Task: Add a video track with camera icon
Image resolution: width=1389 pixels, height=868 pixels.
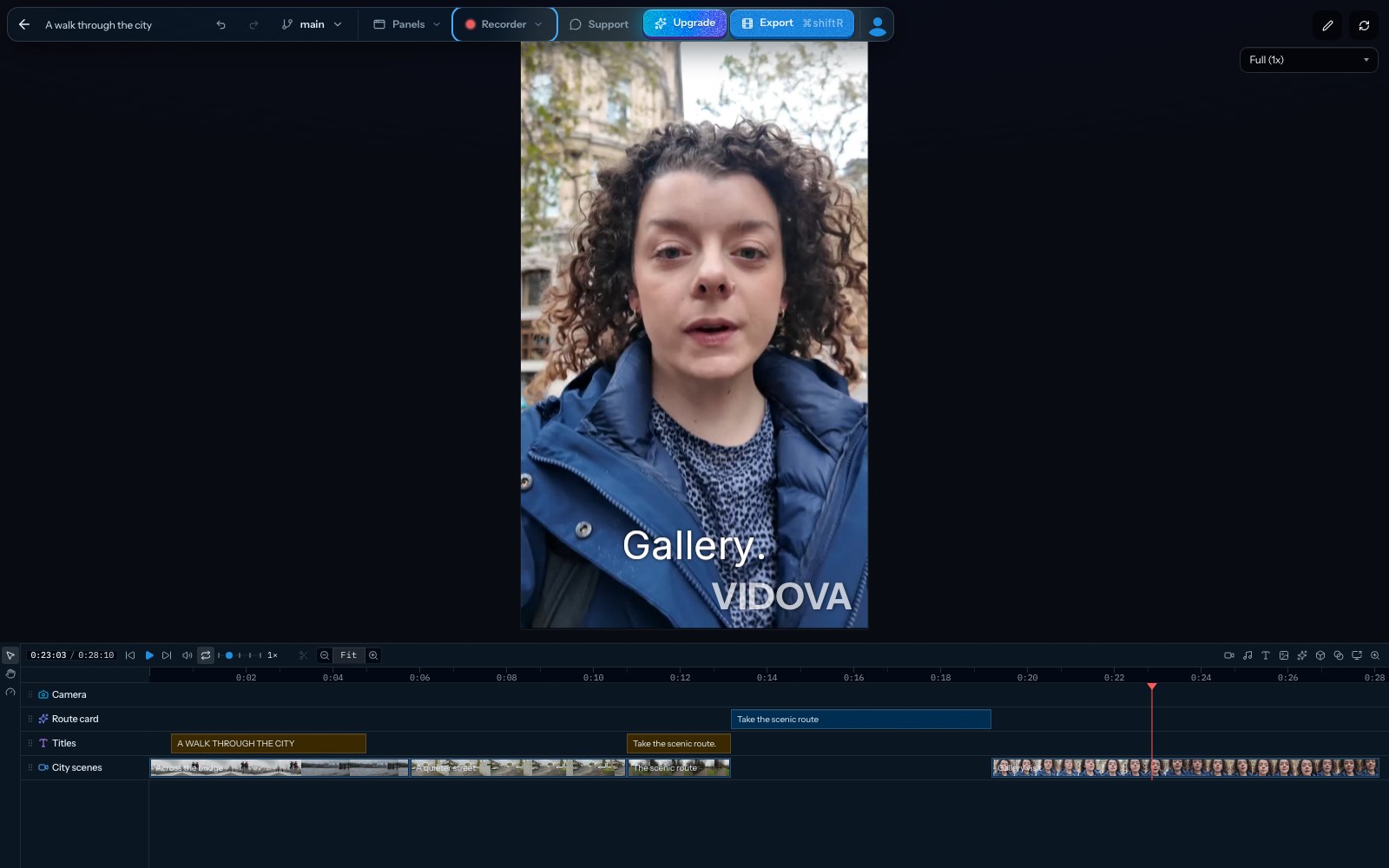Action: (x=1229, y=655)
